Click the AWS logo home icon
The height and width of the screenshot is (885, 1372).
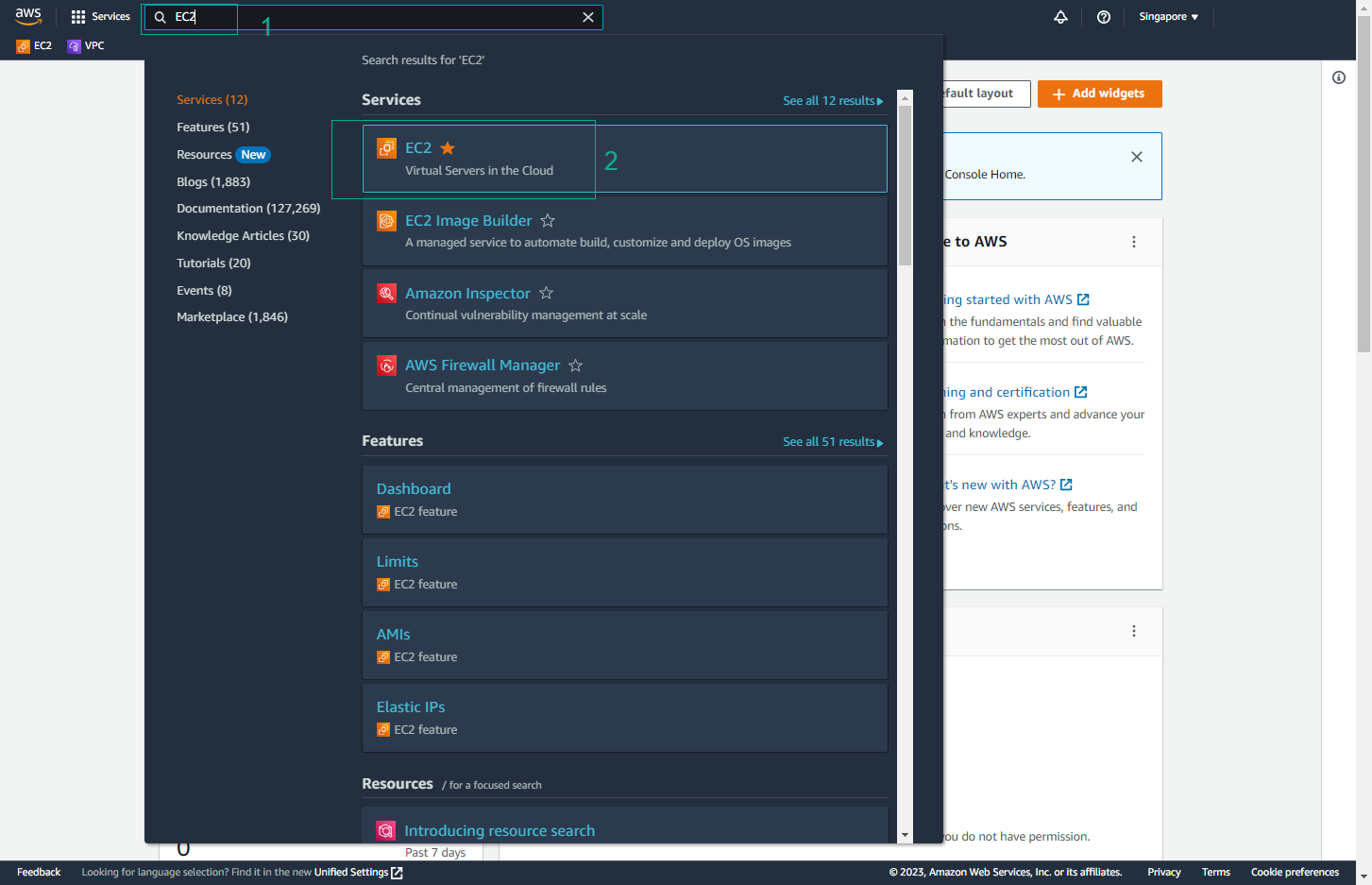click(x=28, y=16)
